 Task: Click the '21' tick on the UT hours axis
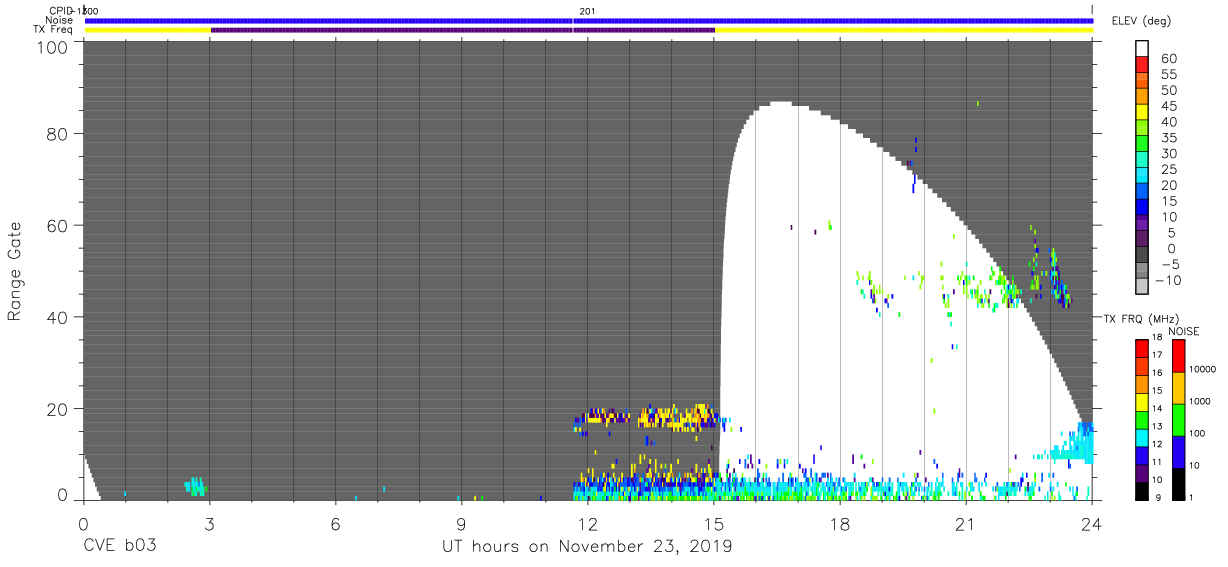tap(966, 523)
